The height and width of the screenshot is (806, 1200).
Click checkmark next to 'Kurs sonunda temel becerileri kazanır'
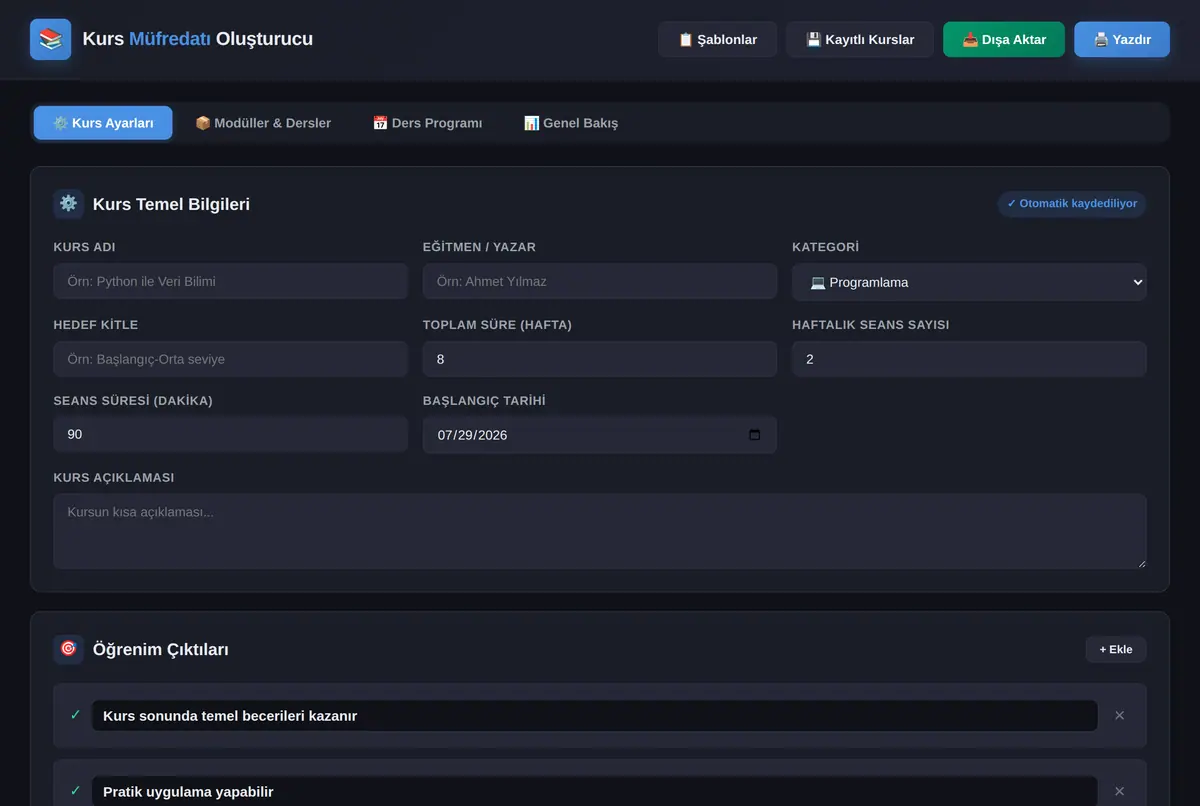pyautogui.click(x=75, y=715)
